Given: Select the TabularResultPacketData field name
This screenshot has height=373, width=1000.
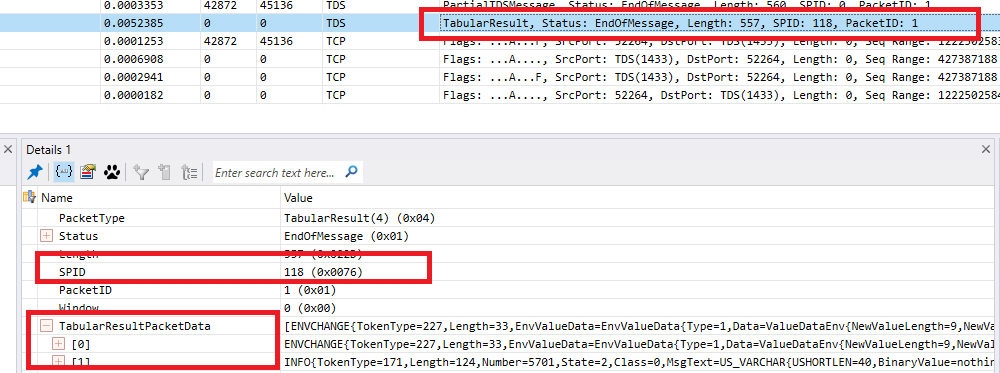Looking at the screenshot, I should tap(135, 326).
